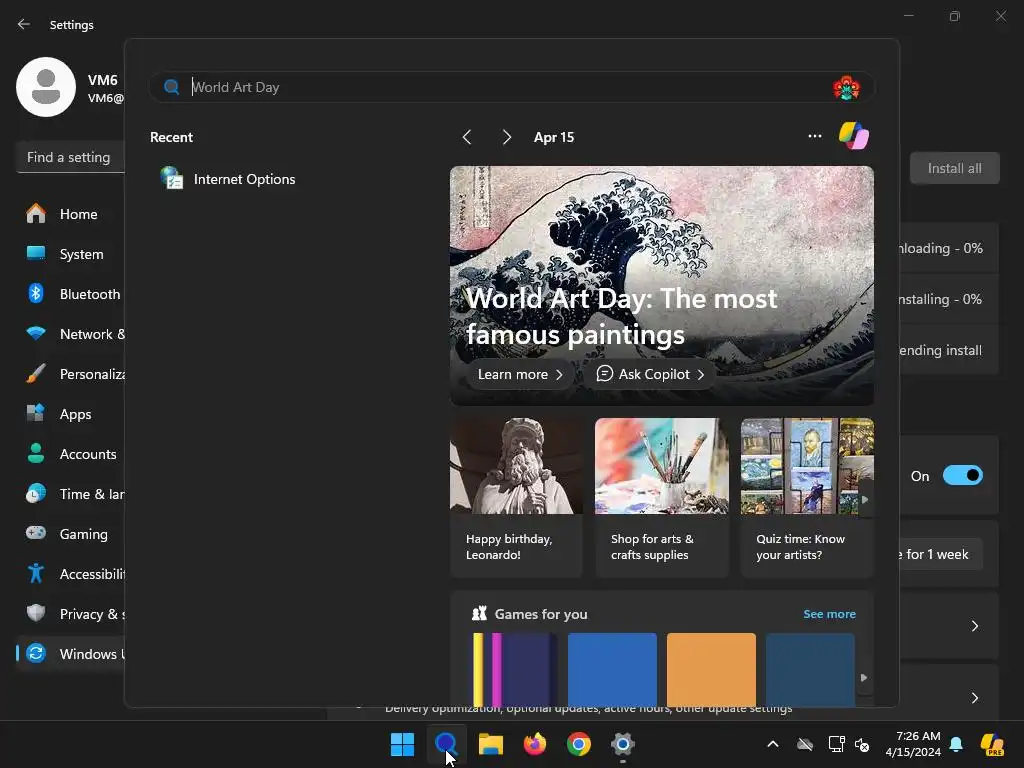Open Happy birthday, Leonardo! card

[x=516, y=498]
